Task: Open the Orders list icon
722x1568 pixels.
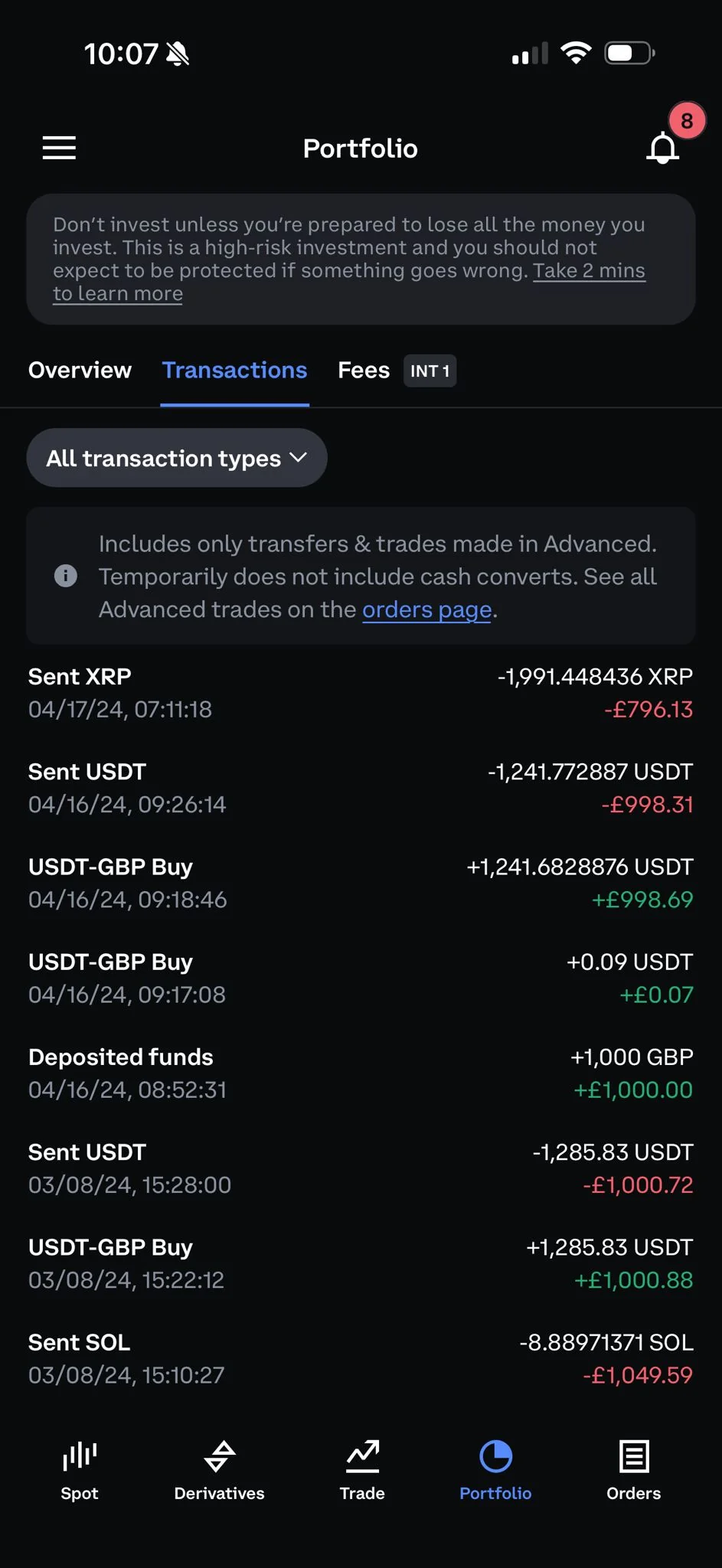Action: 633,1456
